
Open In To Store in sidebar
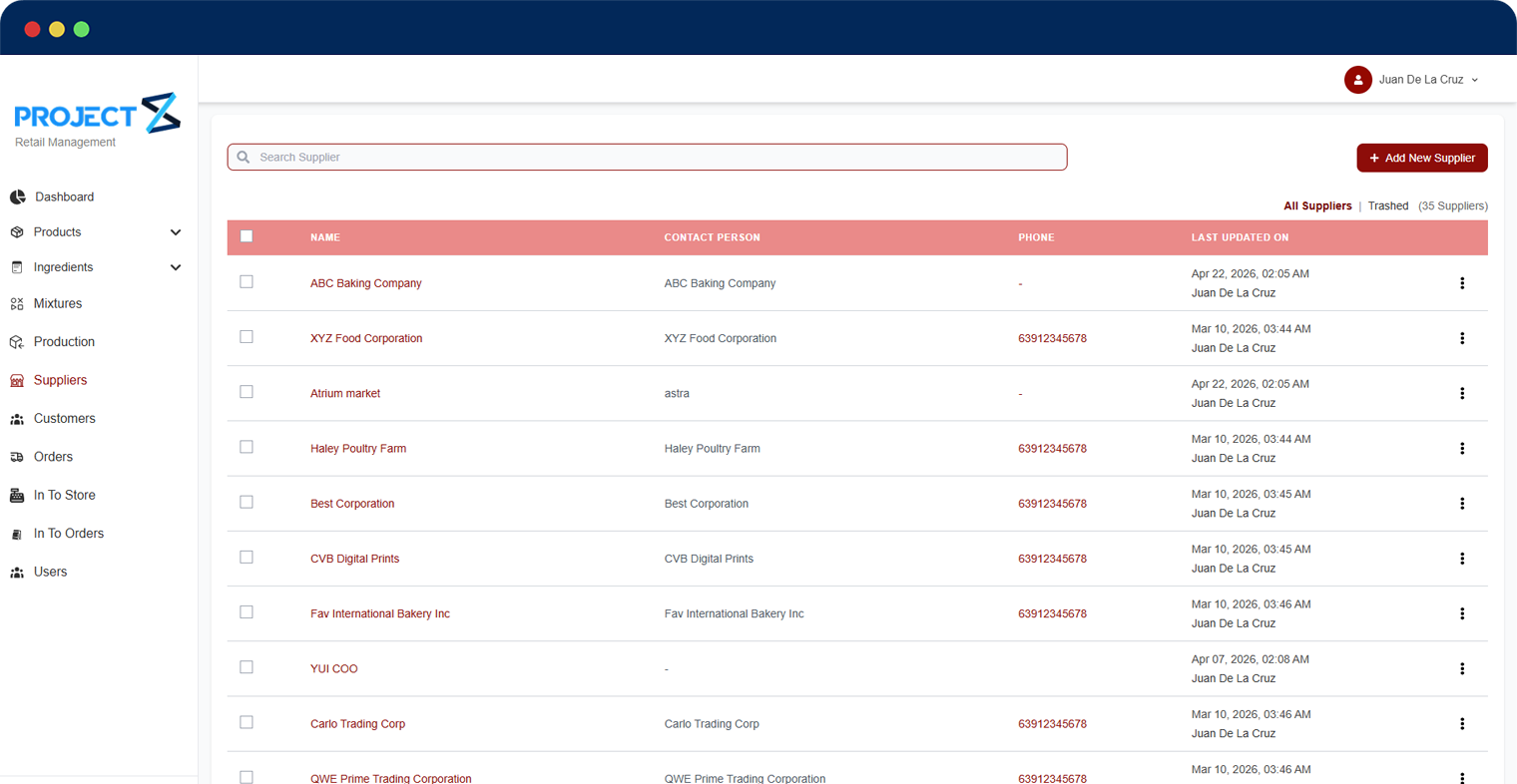[65, 496]
